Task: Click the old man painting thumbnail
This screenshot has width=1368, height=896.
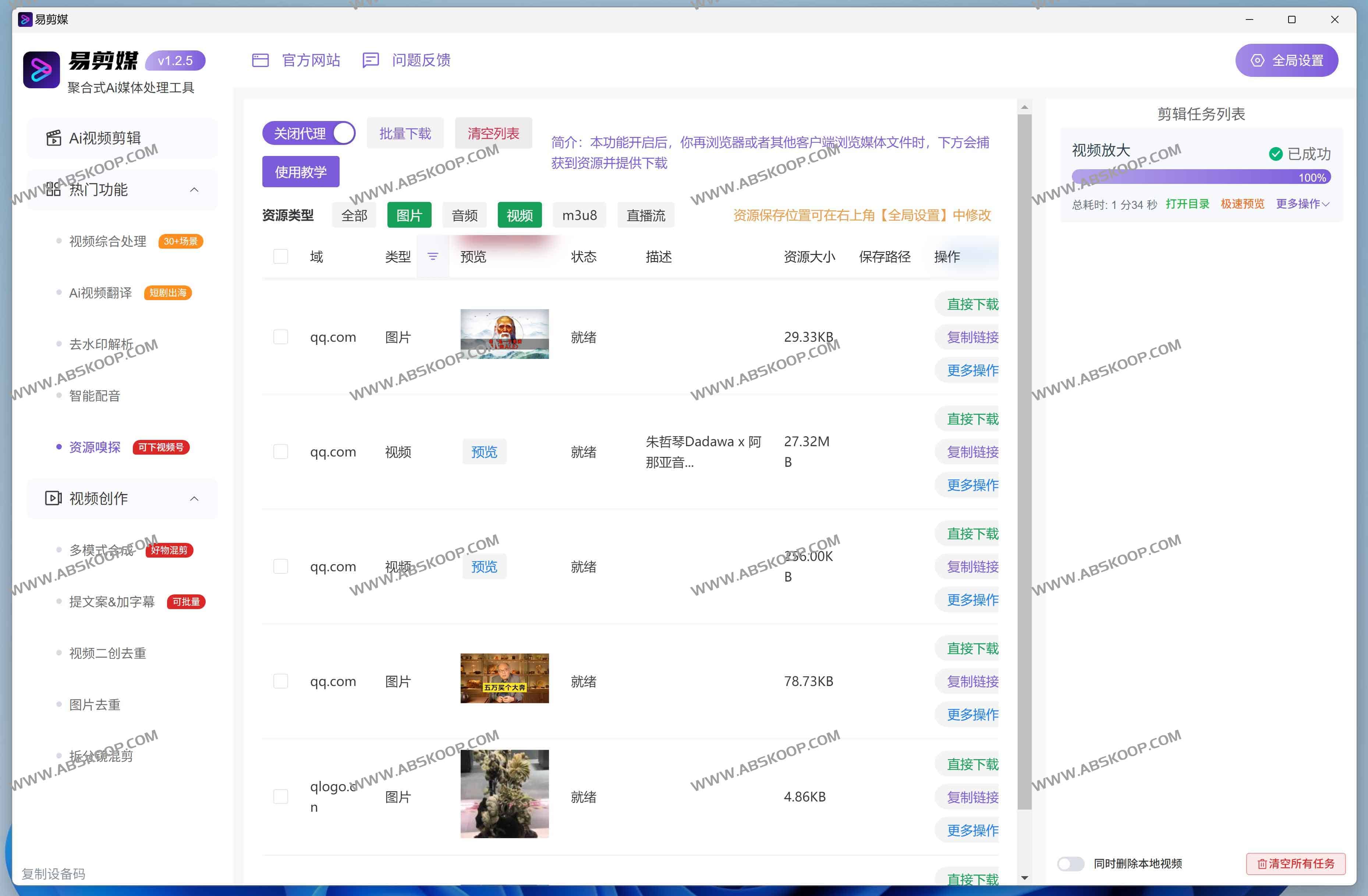Action: pos(504,334)
